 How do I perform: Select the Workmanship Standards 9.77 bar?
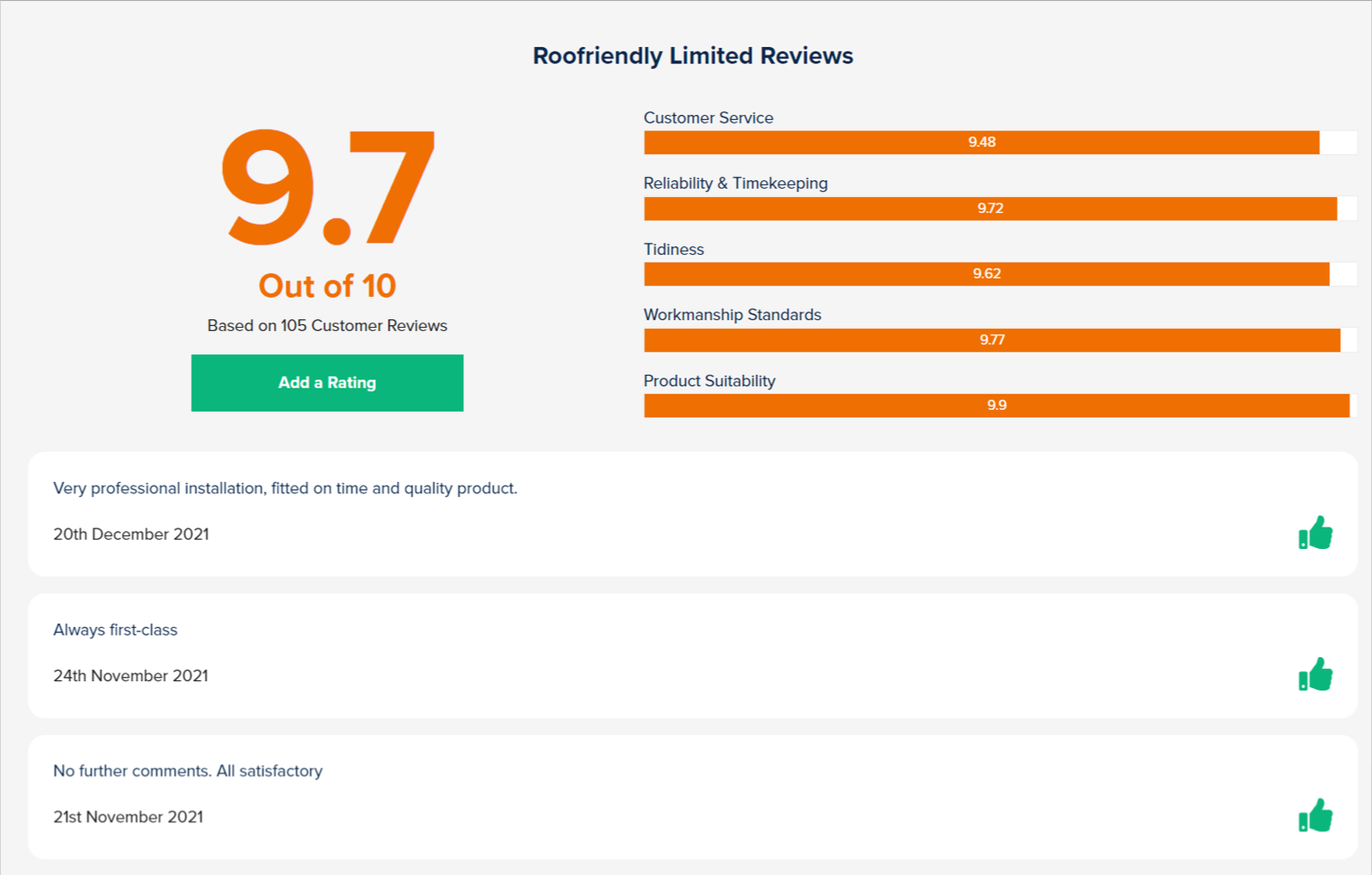991,340
